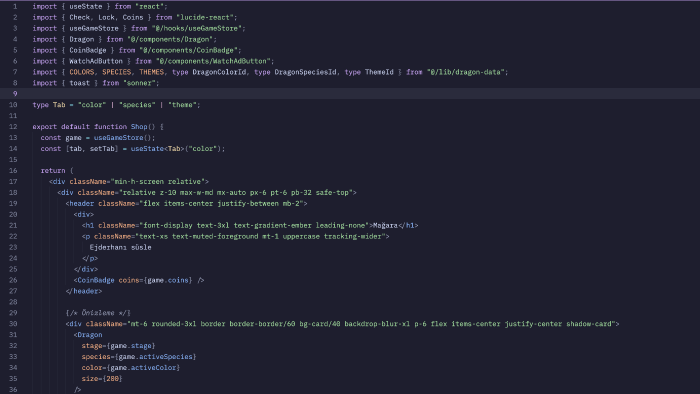Click the "@/components/CoinBadge" import path
Image resolution: width=700 pixels, height=394 pixels.
click(188, 50)
